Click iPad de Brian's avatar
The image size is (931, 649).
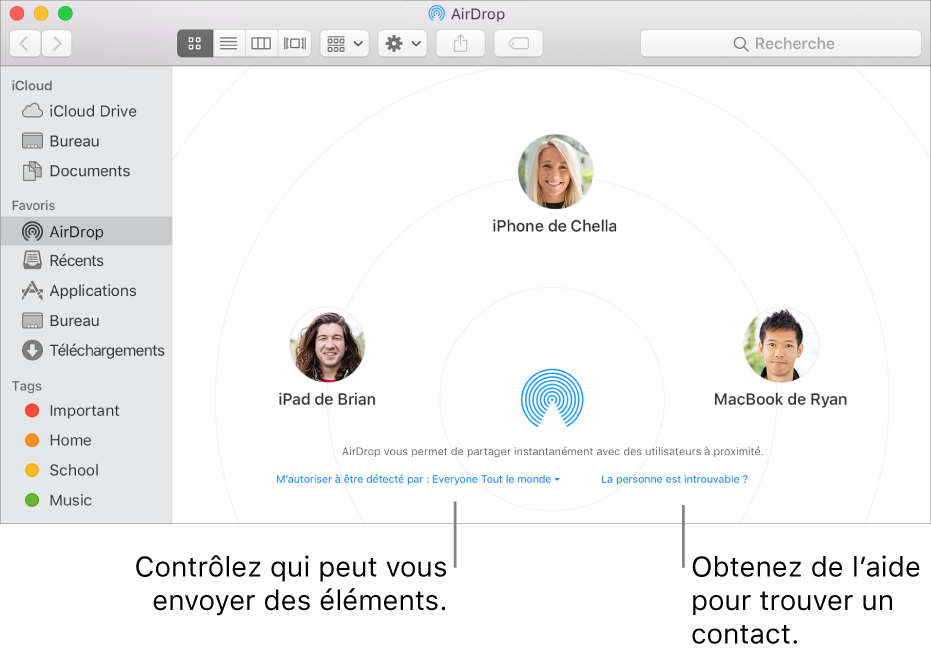pos(327,345)
